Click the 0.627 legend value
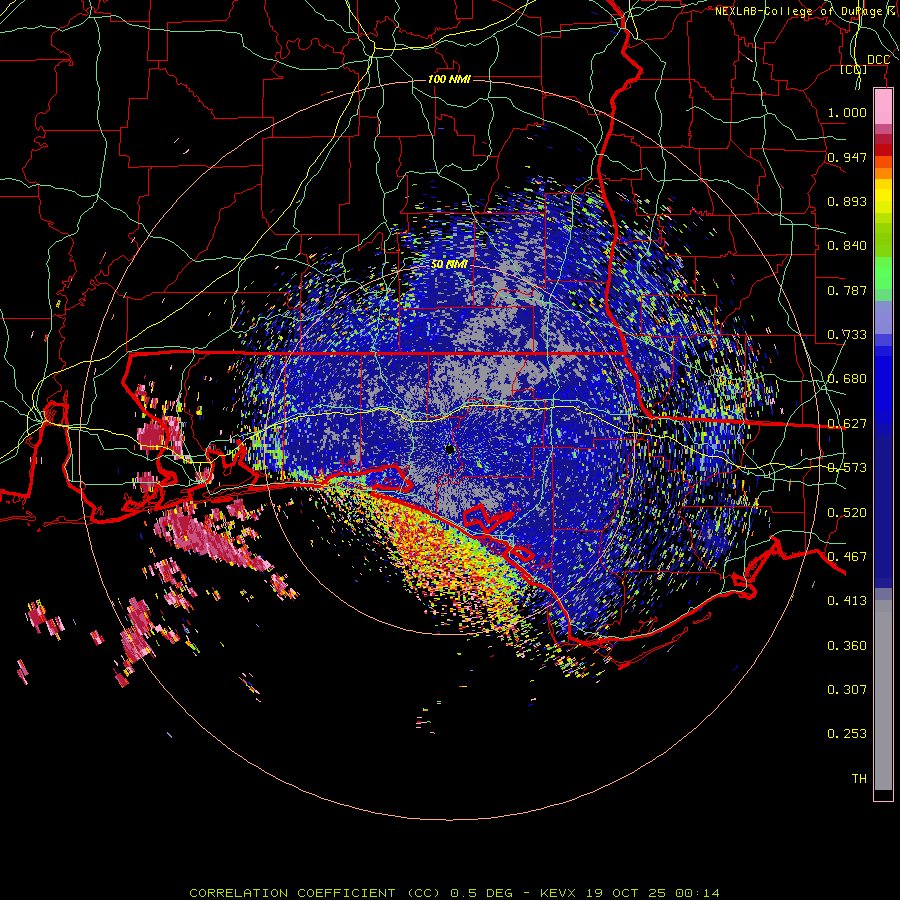 coord(847,423)
